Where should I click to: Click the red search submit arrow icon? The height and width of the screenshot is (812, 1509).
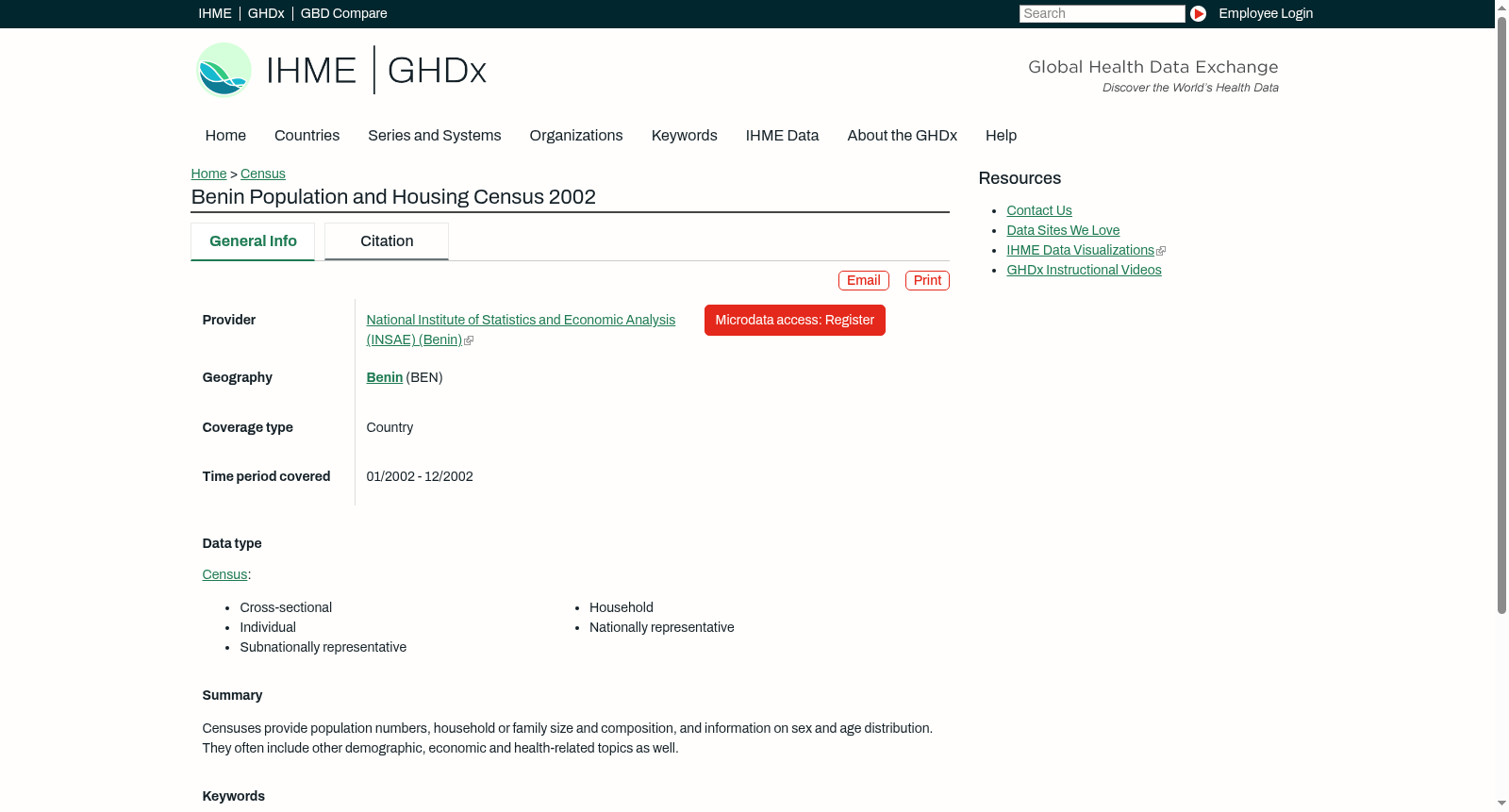(x=1198, y=13)
